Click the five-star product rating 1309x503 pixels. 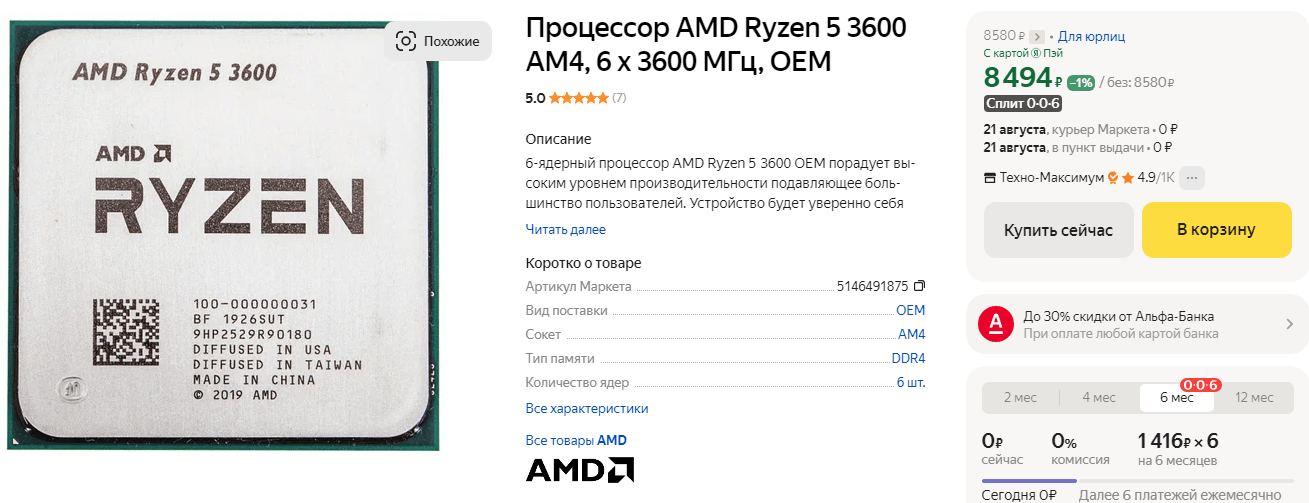click(578, 98)
